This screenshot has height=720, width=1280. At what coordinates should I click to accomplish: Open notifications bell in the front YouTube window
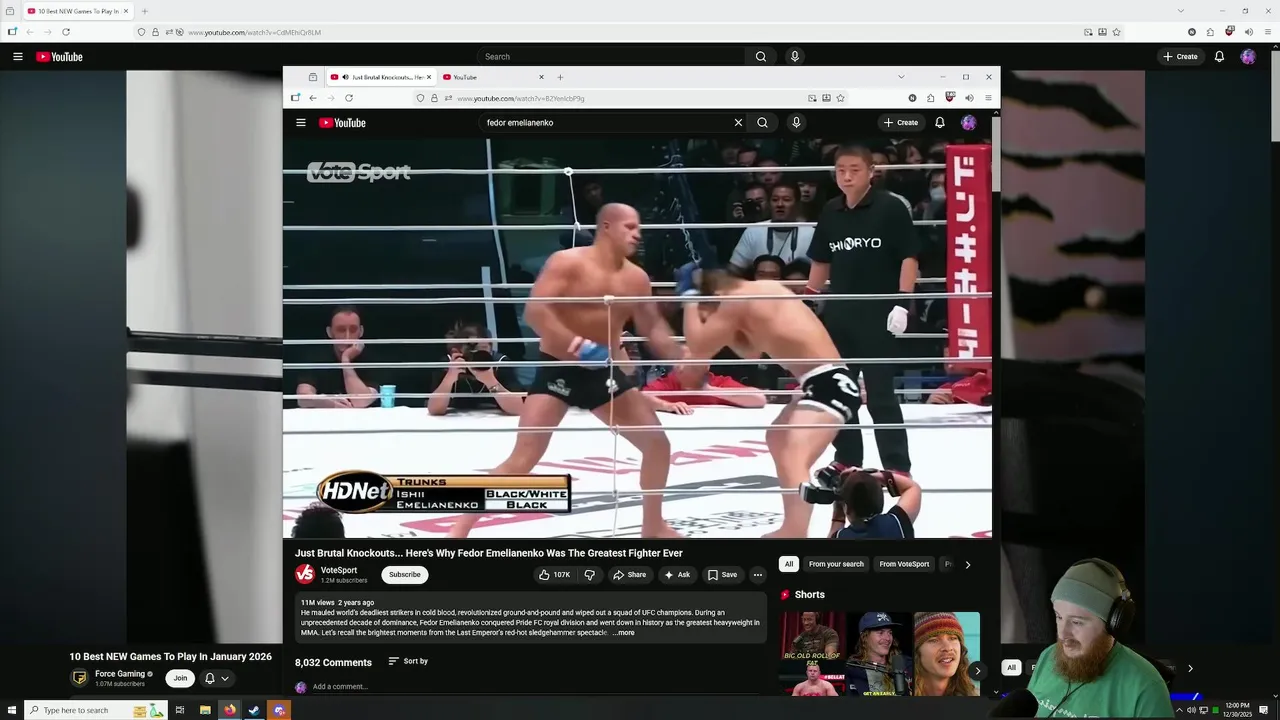940,123
